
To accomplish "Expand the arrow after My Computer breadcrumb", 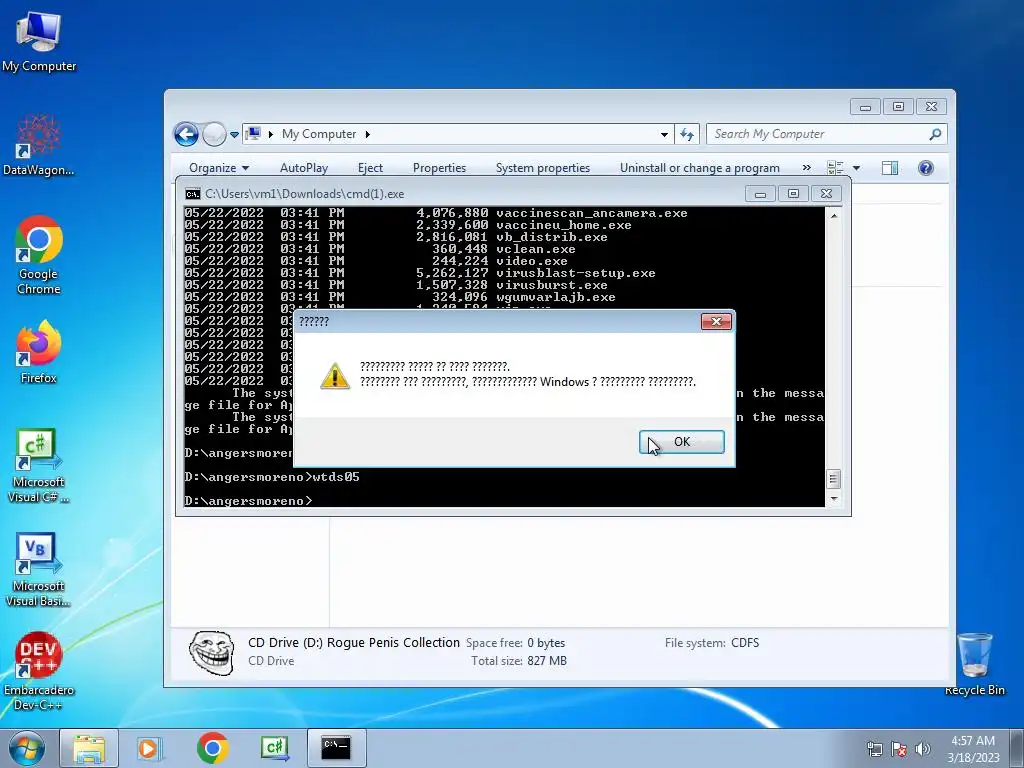I will click(368, 135).
